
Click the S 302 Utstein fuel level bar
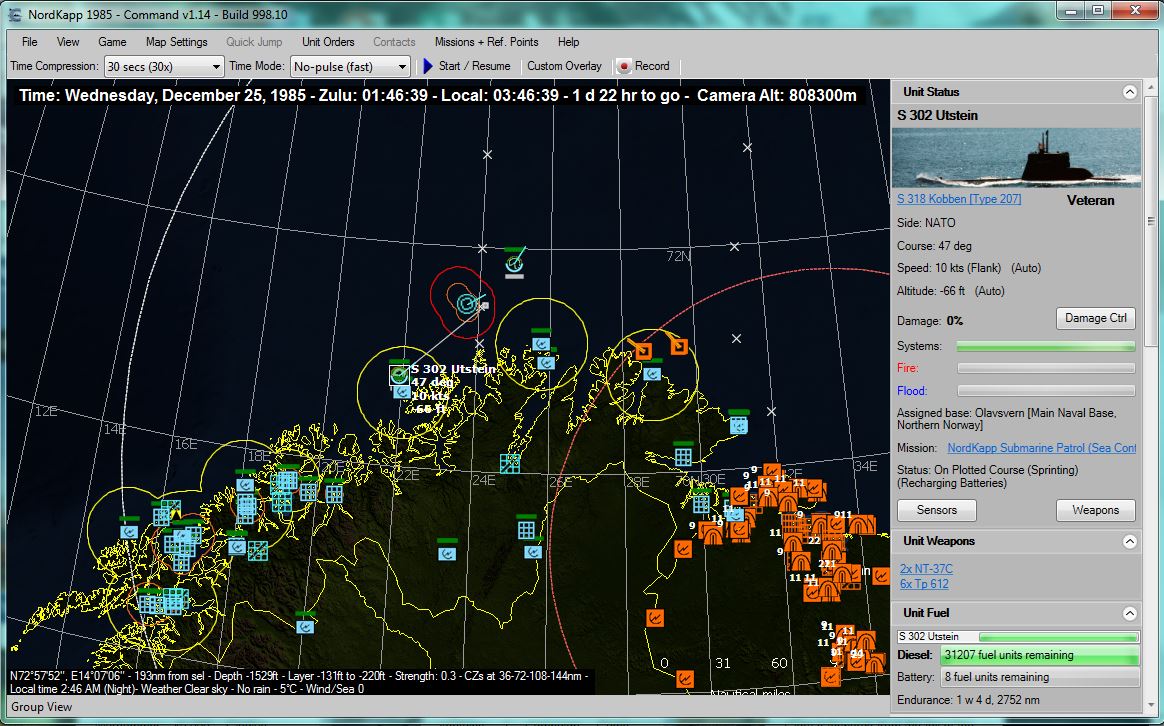(x=1059, y=637)
